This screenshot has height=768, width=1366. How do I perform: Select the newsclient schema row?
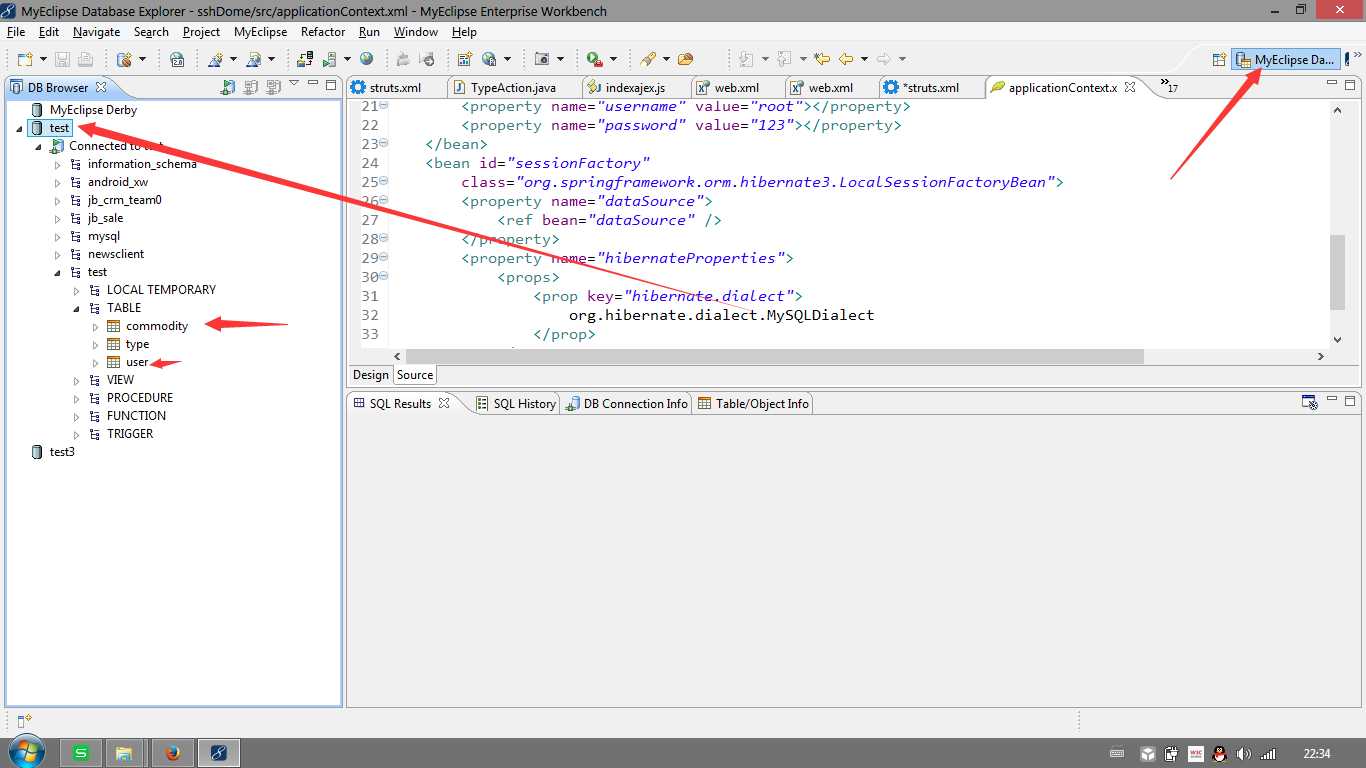click(115, 254)
